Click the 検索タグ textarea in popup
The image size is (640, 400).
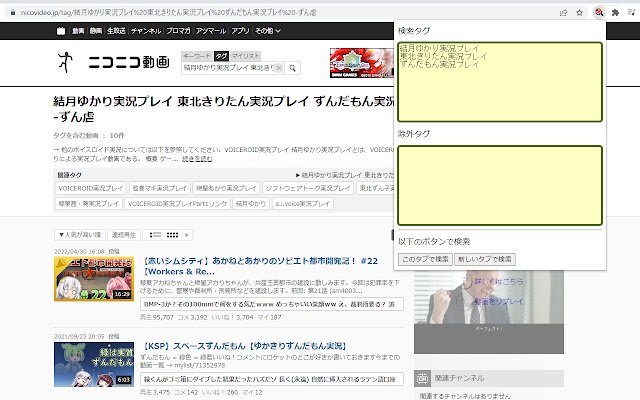click(500, 82)
